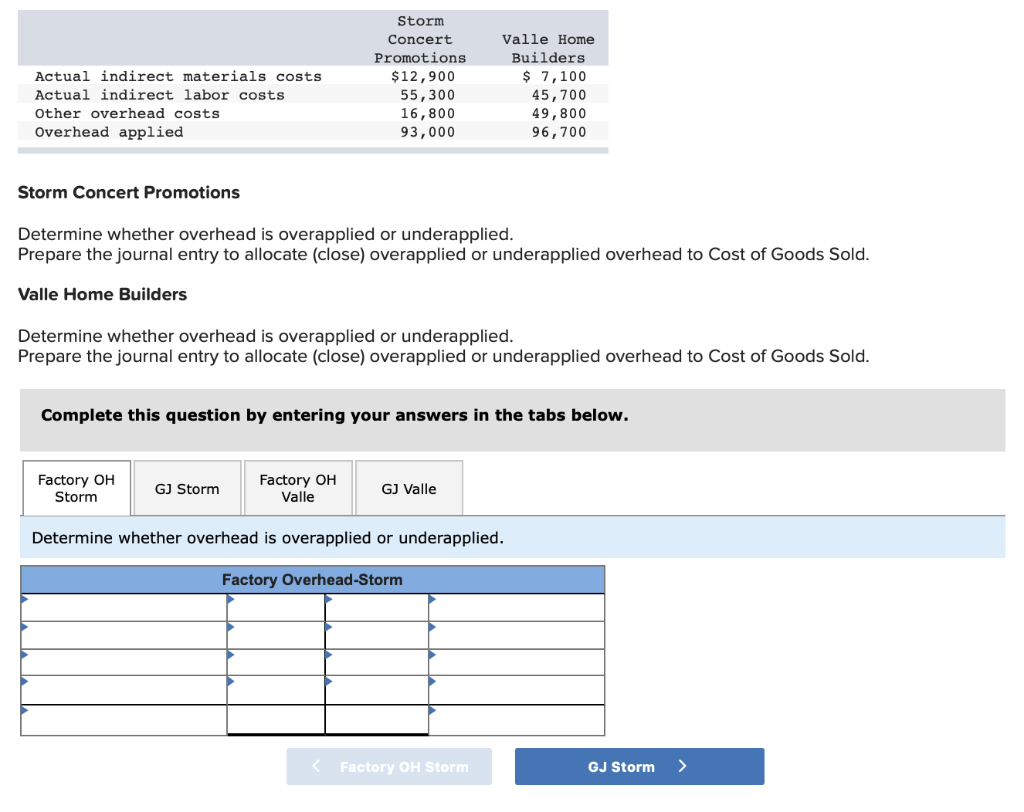Open fourth row right description dropdown
Screen dimensions: 1024x812
tap(517, 690)
